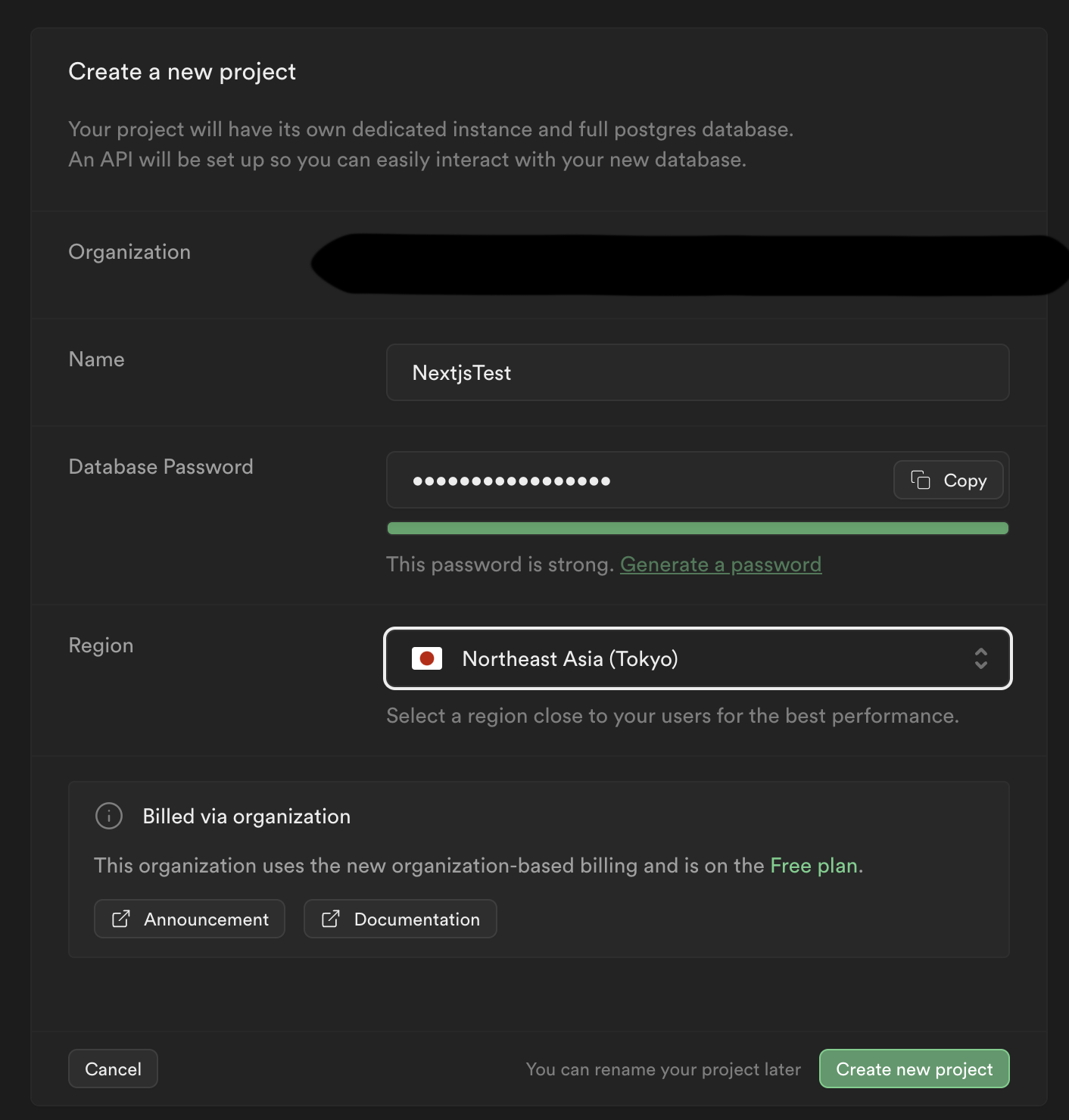Click the external link icon on Announcement
Image resolution: width=1069 pixels, height=1120 pixels.
click(x=121, y=919)
